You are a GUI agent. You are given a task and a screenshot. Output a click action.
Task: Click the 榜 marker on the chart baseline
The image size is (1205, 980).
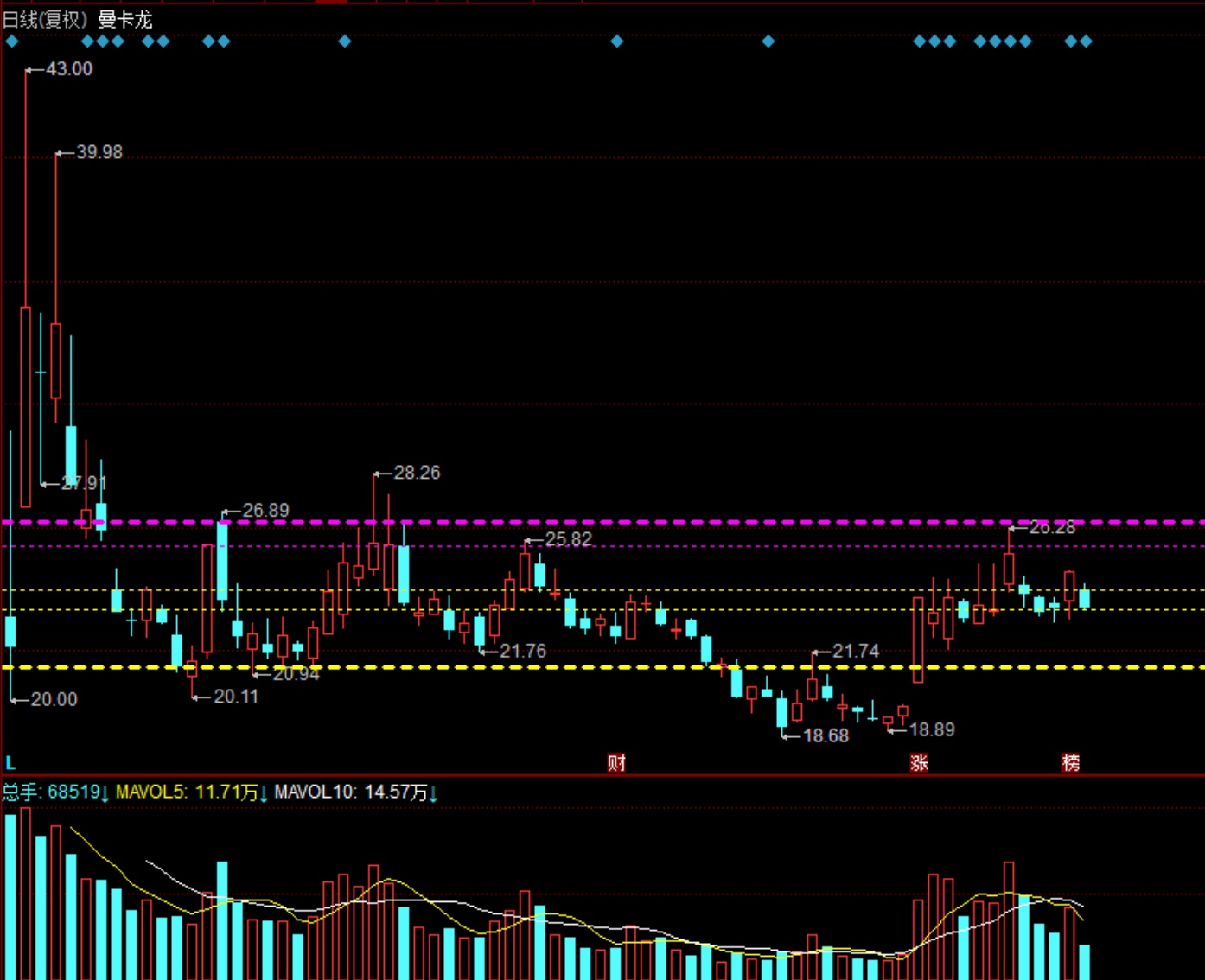coord(1070,762)
